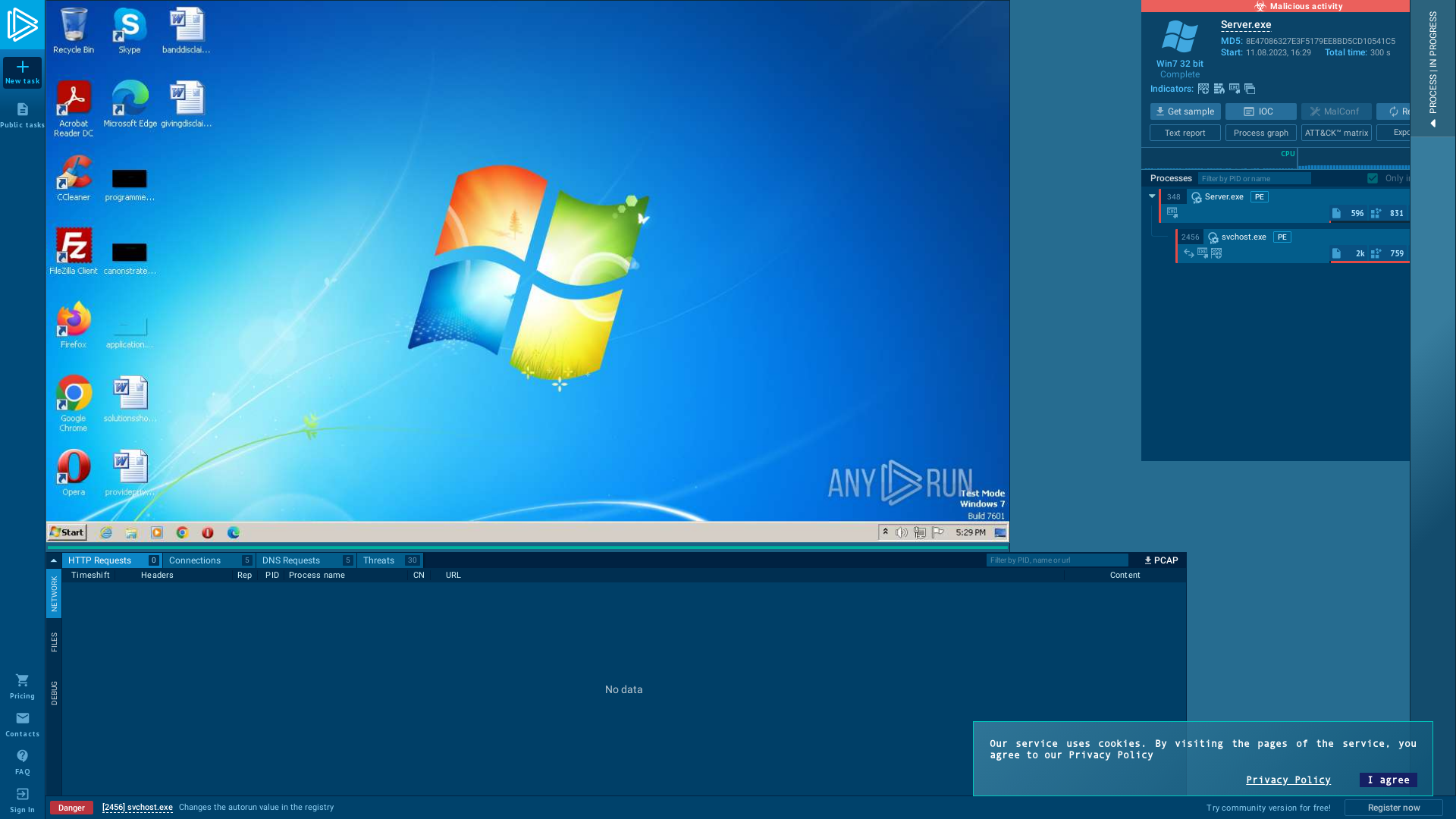The height and width of the screenshot is (819, 1456).
Task: Click the EXE drop indicator icon
Action: coord(1235,89)
